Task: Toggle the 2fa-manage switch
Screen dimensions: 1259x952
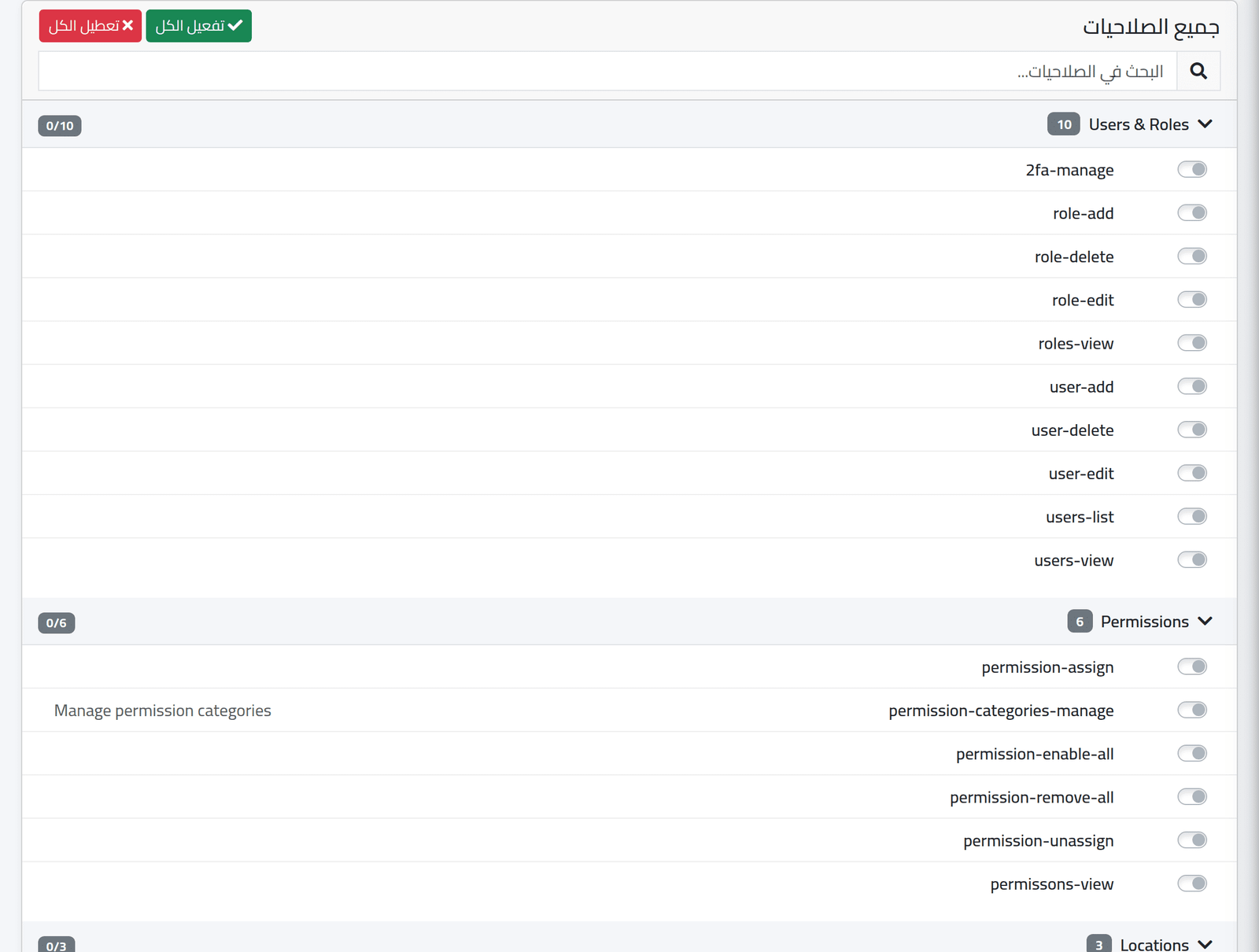Action: click(1192, 169)
